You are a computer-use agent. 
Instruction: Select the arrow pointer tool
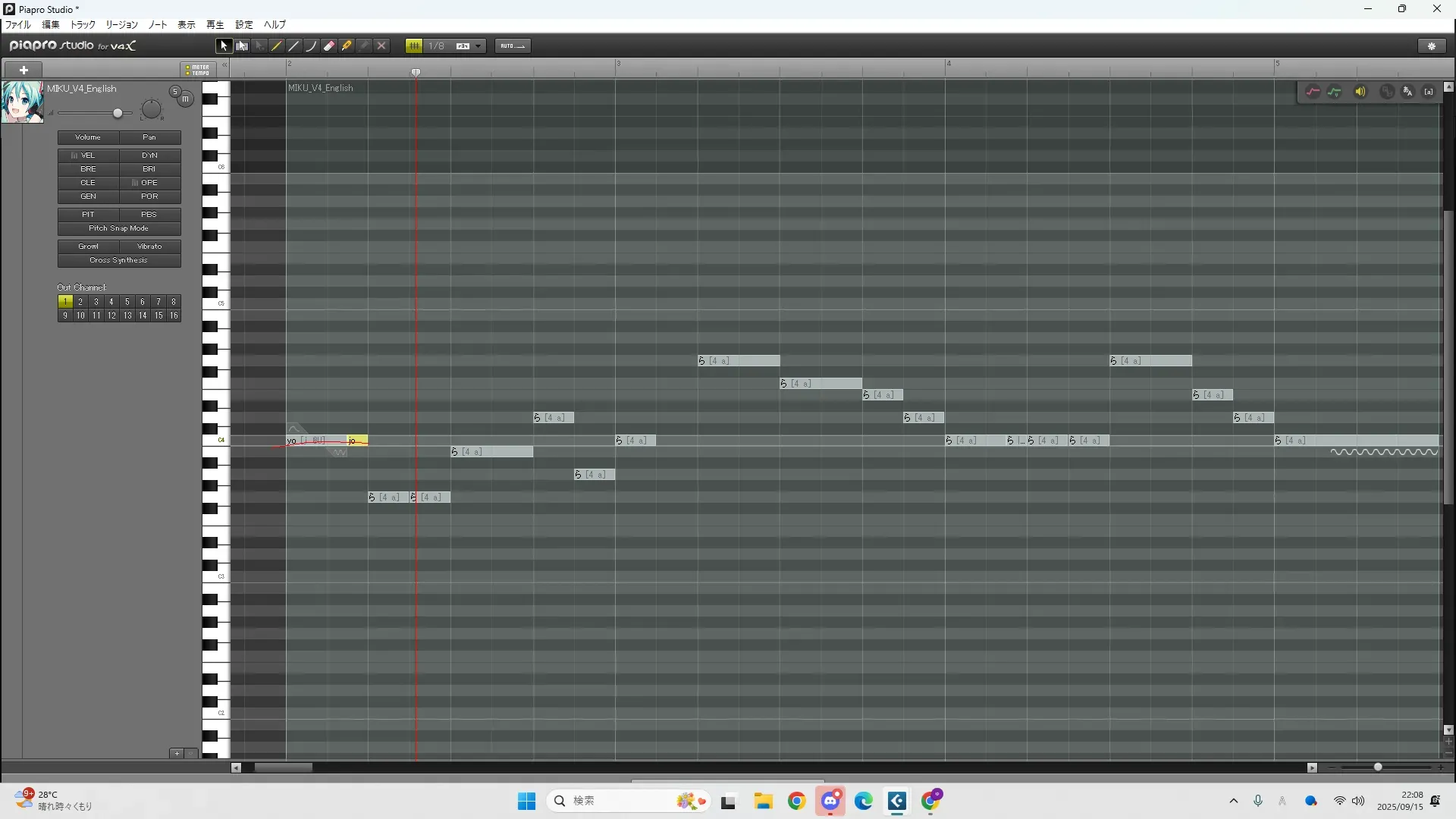pyautogui.click(x=223, y=46)
